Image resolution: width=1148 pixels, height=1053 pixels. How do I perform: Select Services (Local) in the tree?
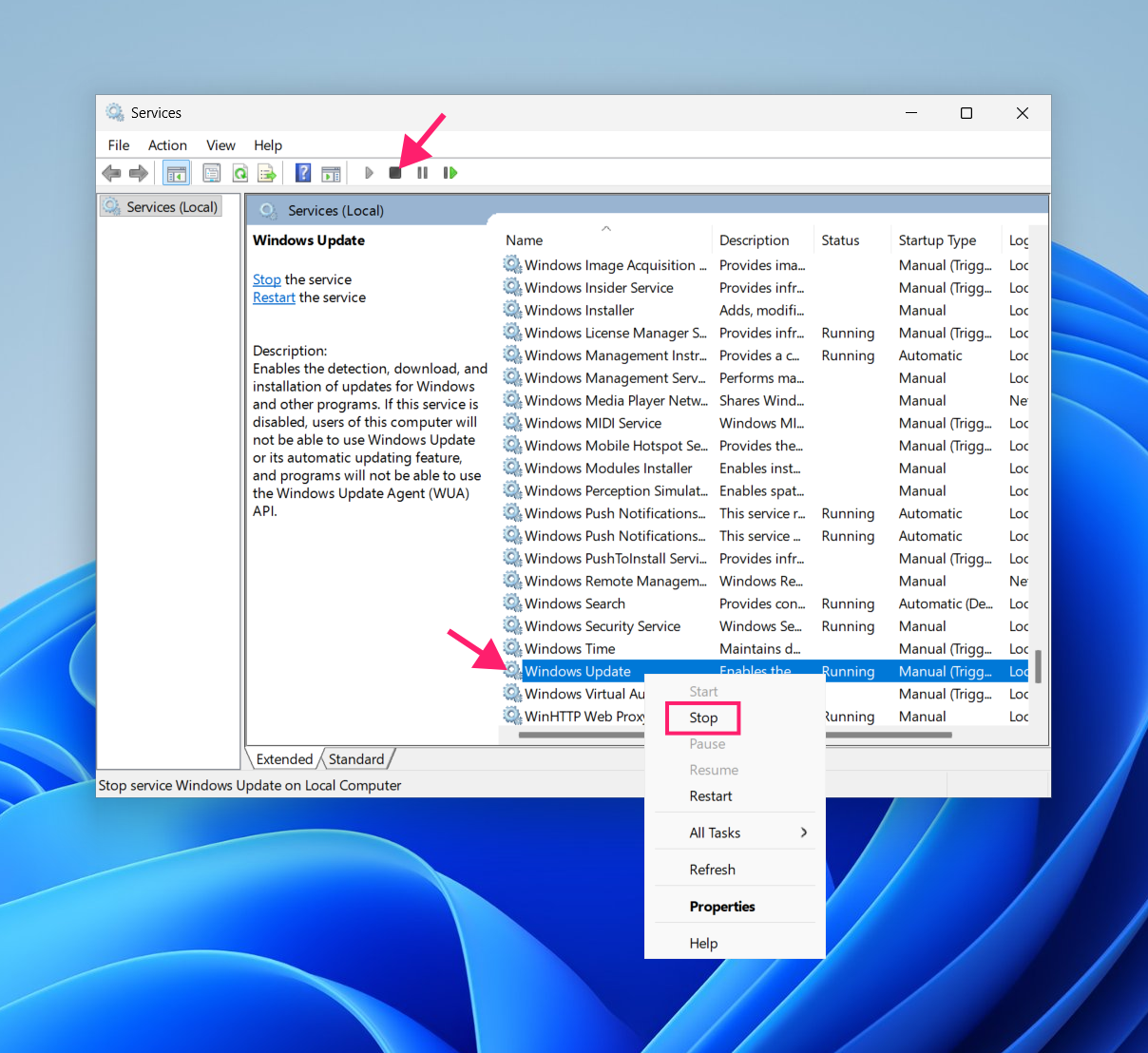[162, 207]
